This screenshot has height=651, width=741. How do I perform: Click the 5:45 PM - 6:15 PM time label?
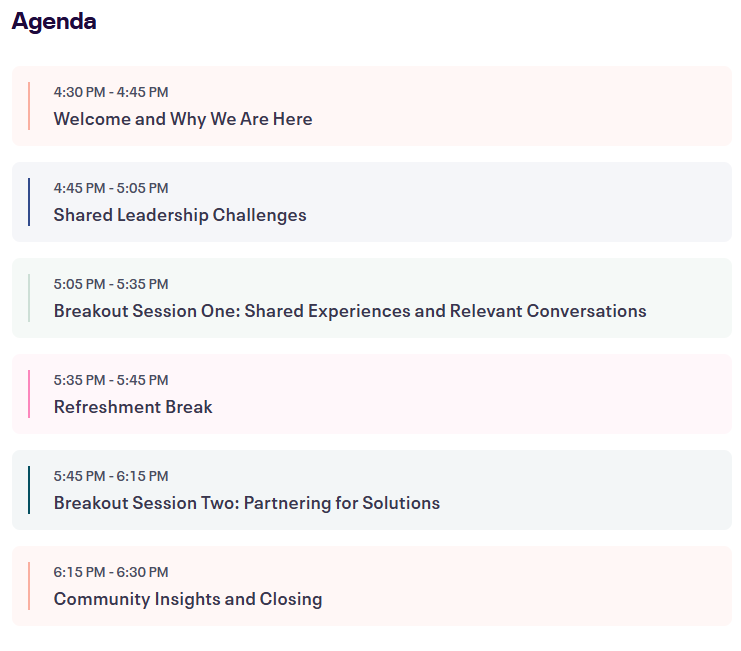pos(111,475)
